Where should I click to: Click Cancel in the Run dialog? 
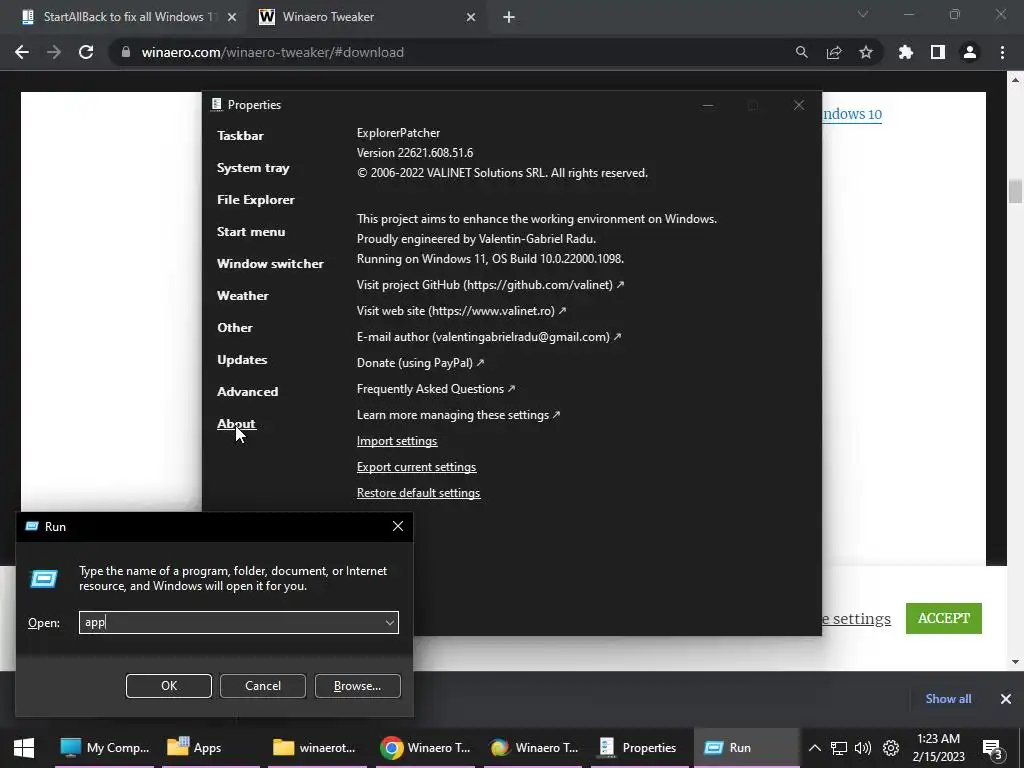[263, 686]
